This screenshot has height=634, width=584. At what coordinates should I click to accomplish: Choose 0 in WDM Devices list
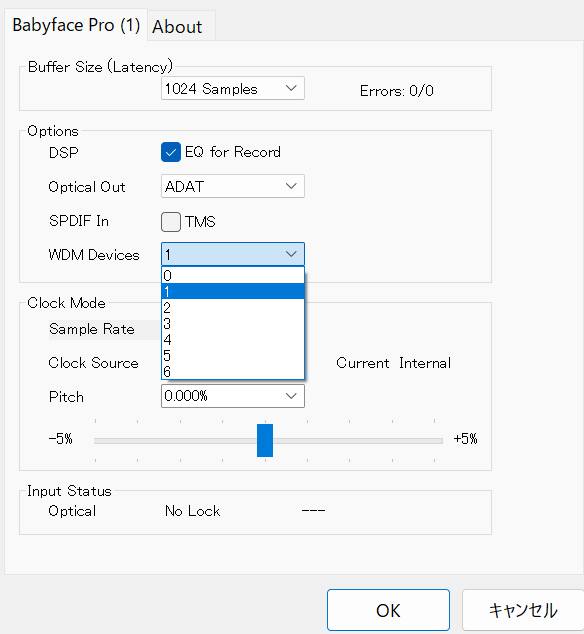pos(233,275)
